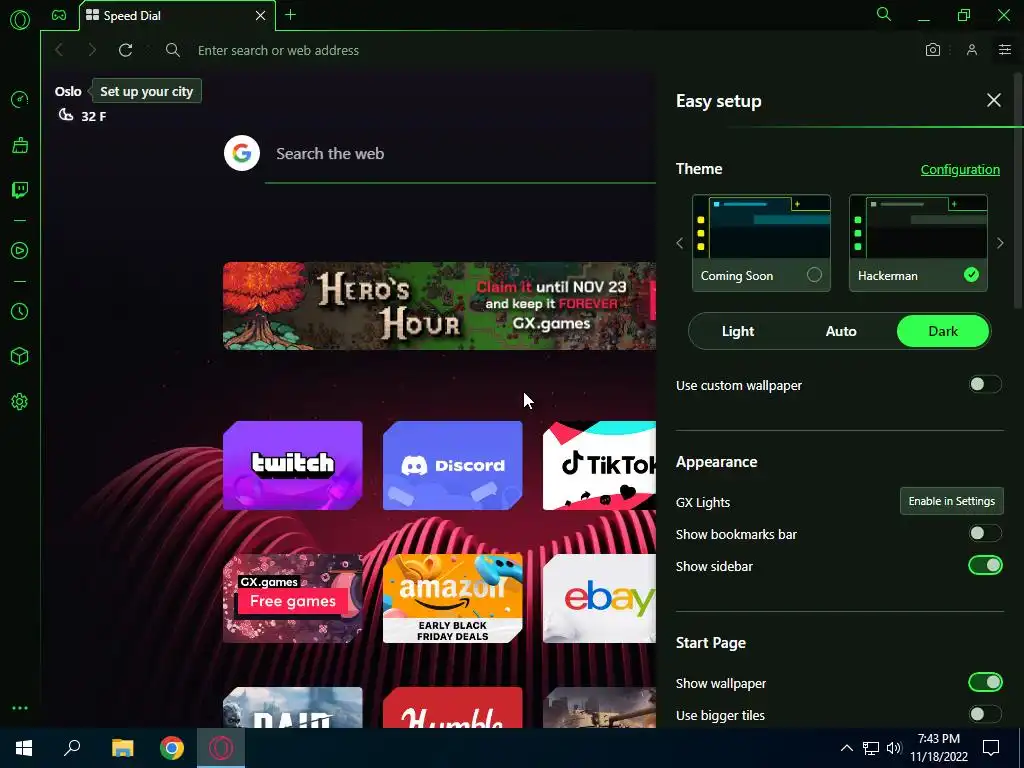Click the forward navigation arrow
The height and width of the screenshot is (768, 1024).
pyautogui.click(x=92, y=50)
